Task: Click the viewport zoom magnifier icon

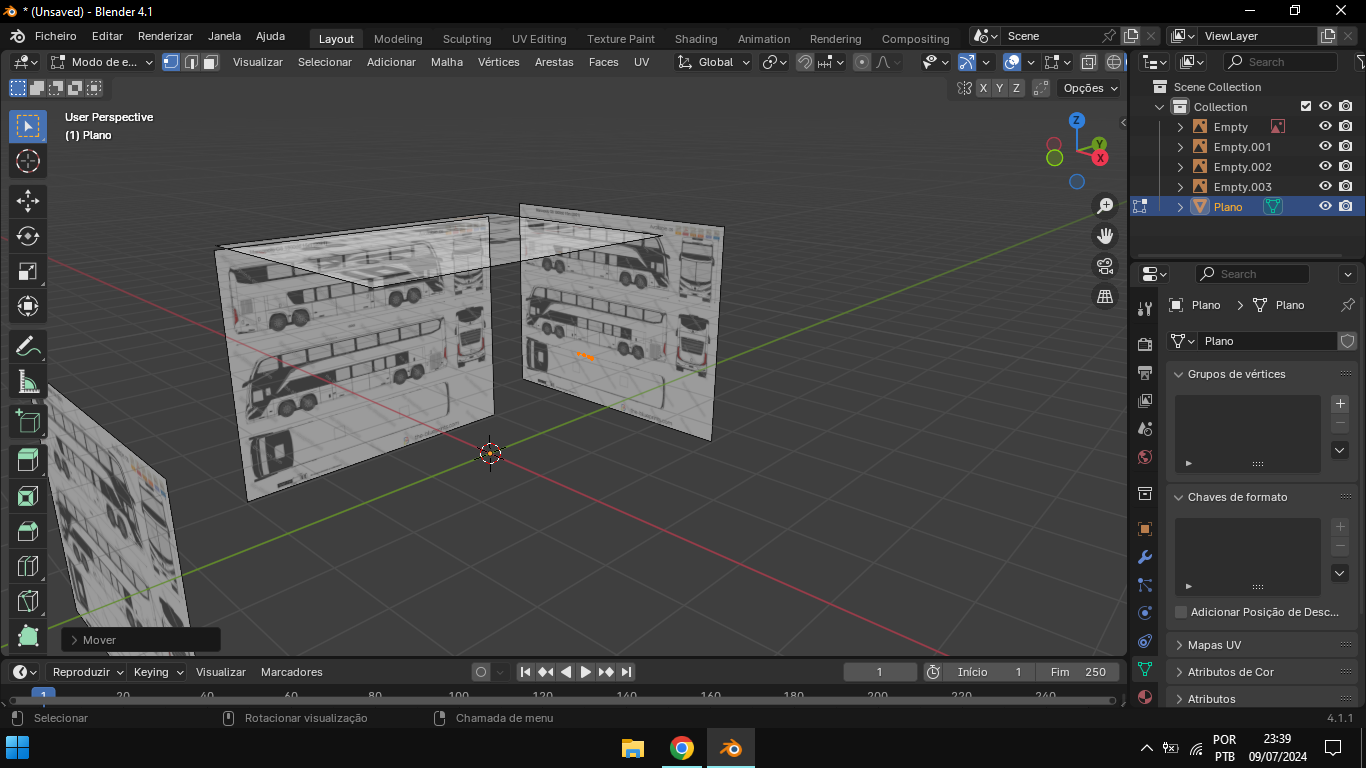Action: click(1105, 206)
